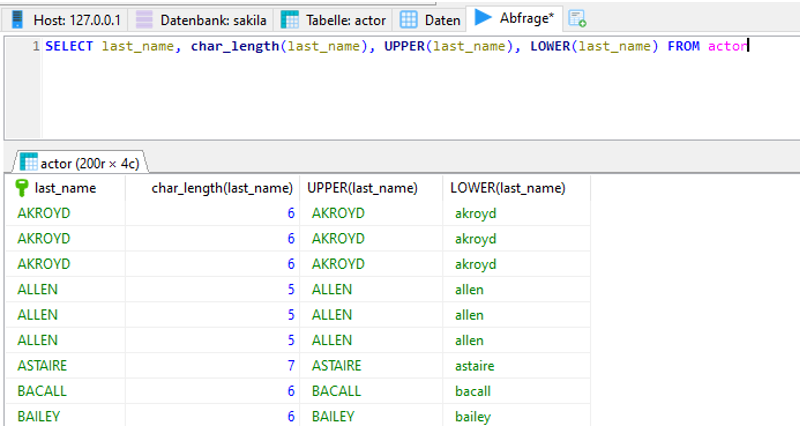Sort by the char_length(last_name) column header
The width and height of the screenshot is (800, 429).
(221, 188)
